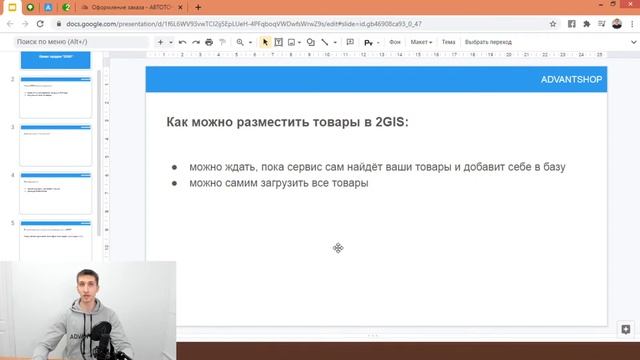Click Выбрать переход transition button
640x360 pixels.
tap(488, 42)
